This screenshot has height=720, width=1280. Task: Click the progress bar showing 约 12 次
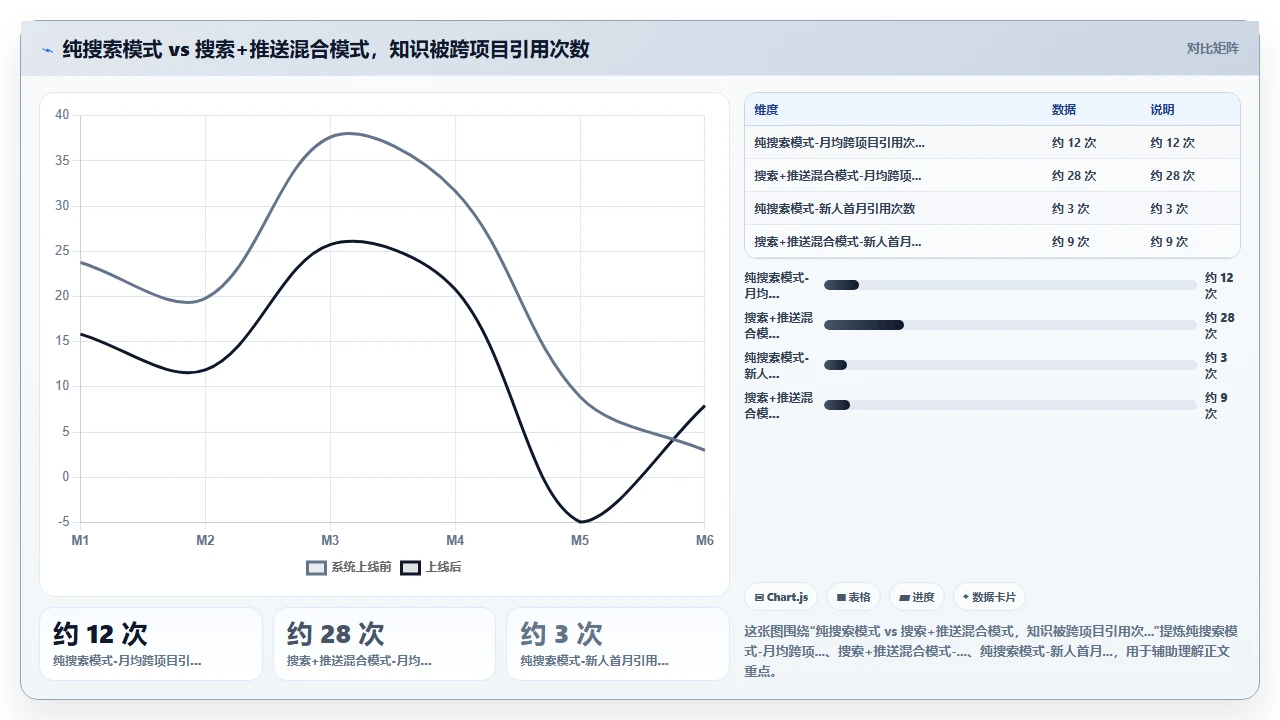[x=1010, y=285]
